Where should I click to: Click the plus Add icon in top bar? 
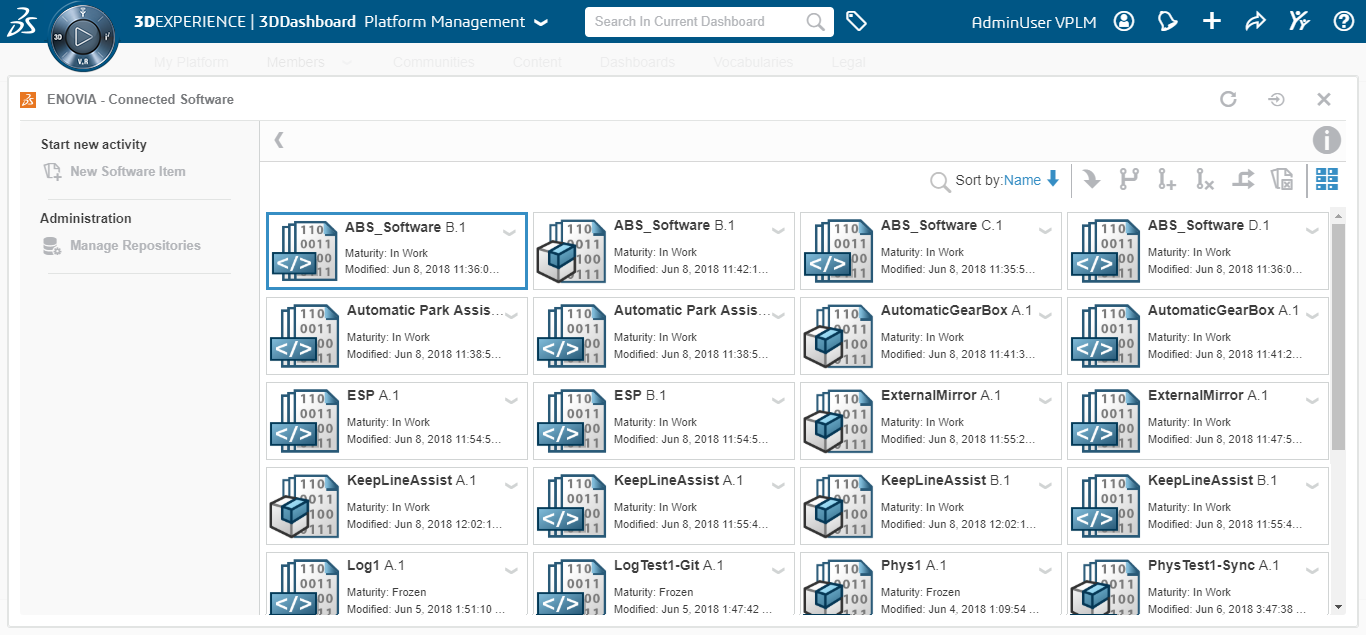click(x=1212, y=21)
